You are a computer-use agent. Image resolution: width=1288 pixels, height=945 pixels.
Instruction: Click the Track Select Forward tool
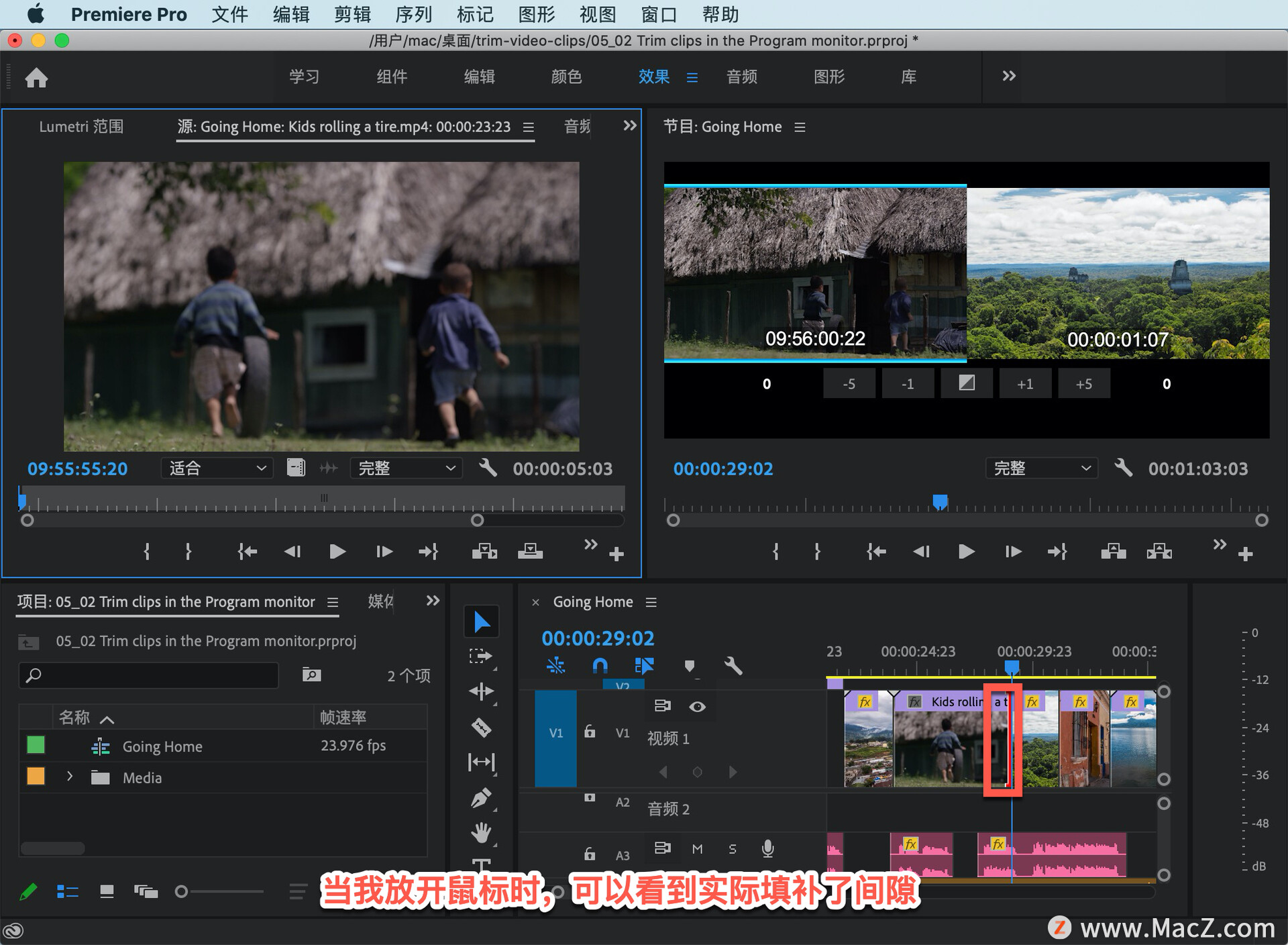click(481, 656)
